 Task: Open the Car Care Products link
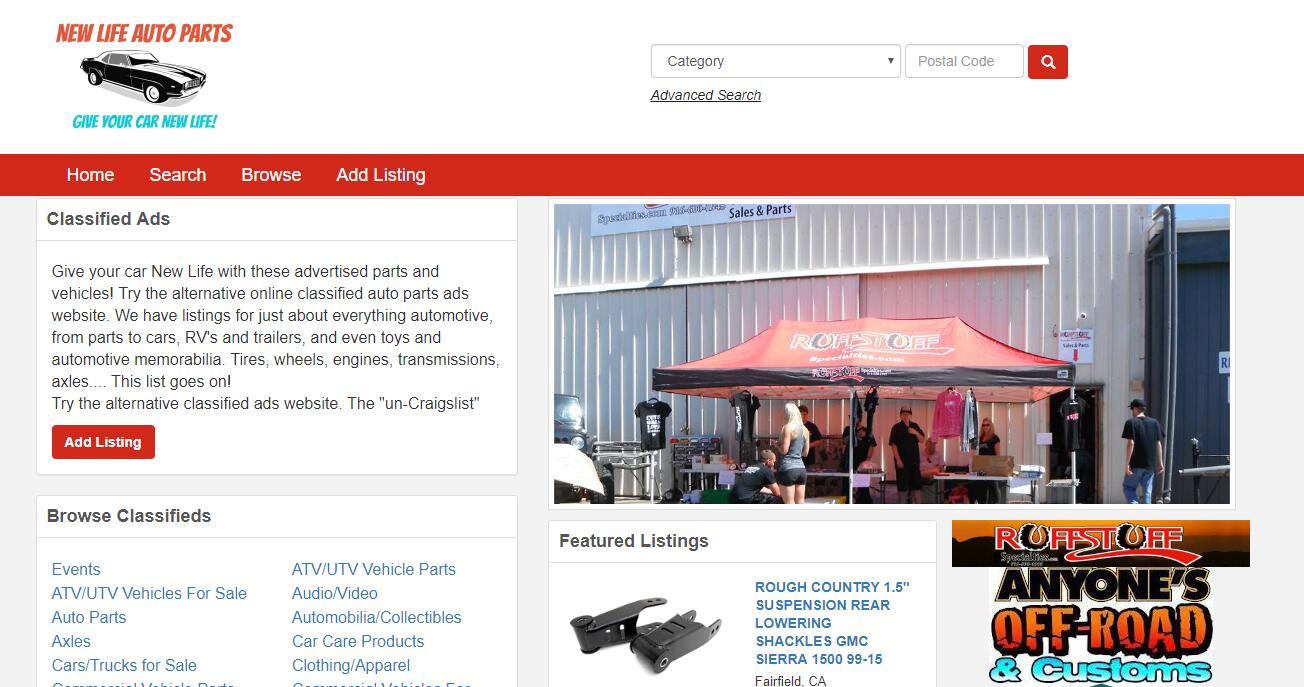click(x=358, y=641)
